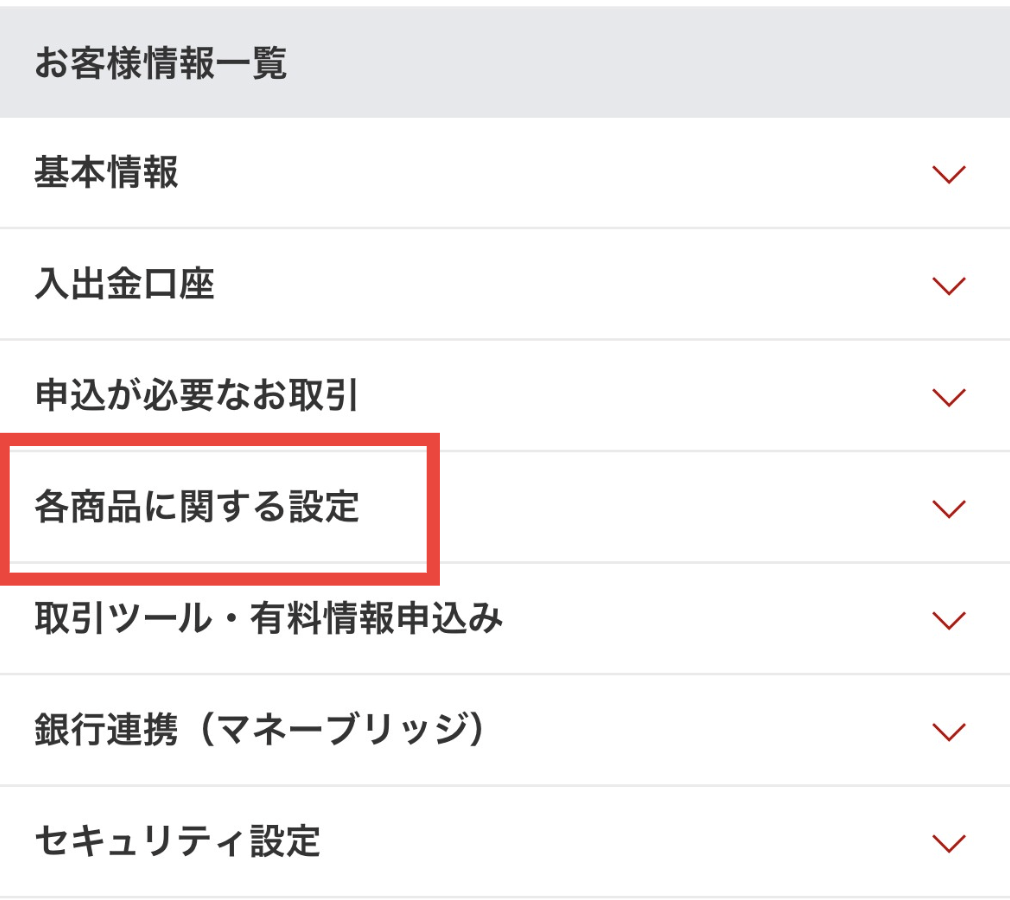Click the お客様情報一覧 header
Screen dimensions: 1010x900
[160, 64]
